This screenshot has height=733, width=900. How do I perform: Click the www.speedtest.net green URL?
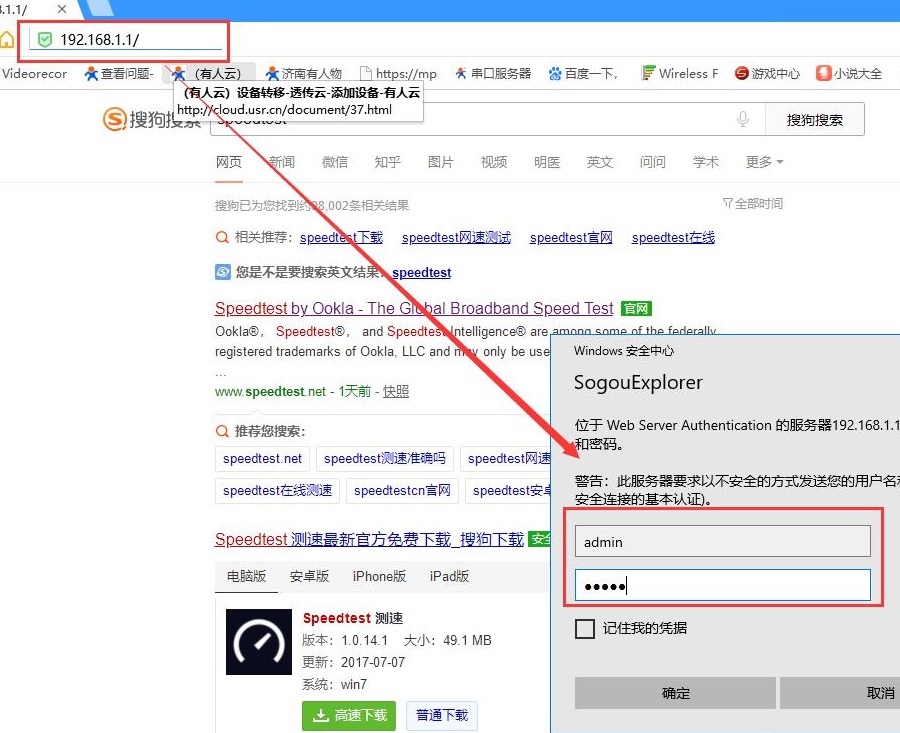[x=270, y=391]
